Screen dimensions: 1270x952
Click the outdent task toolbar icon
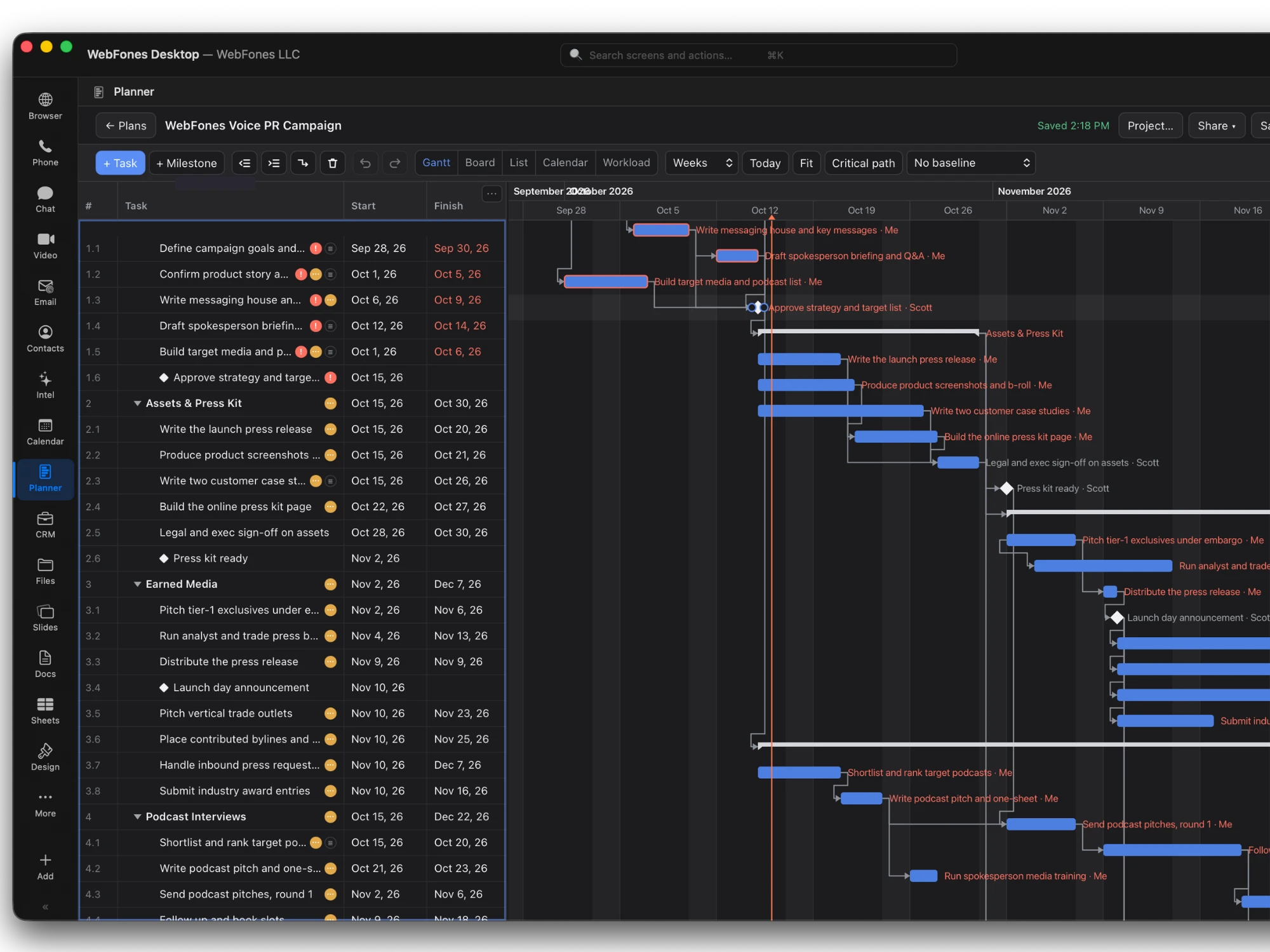[244, 163]
